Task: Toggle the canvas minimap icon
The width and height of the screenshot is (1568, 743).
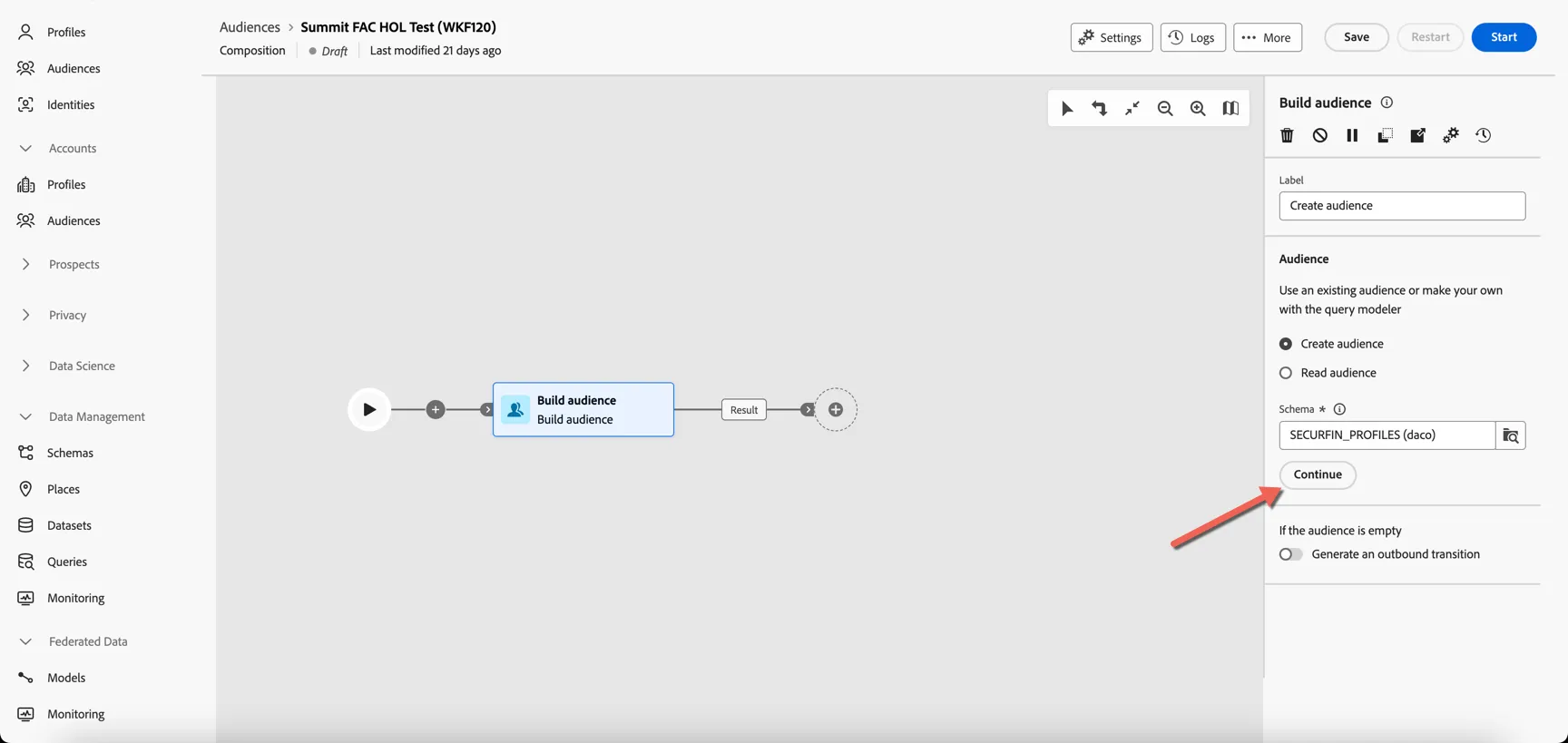Action: tap(1230, 109)
